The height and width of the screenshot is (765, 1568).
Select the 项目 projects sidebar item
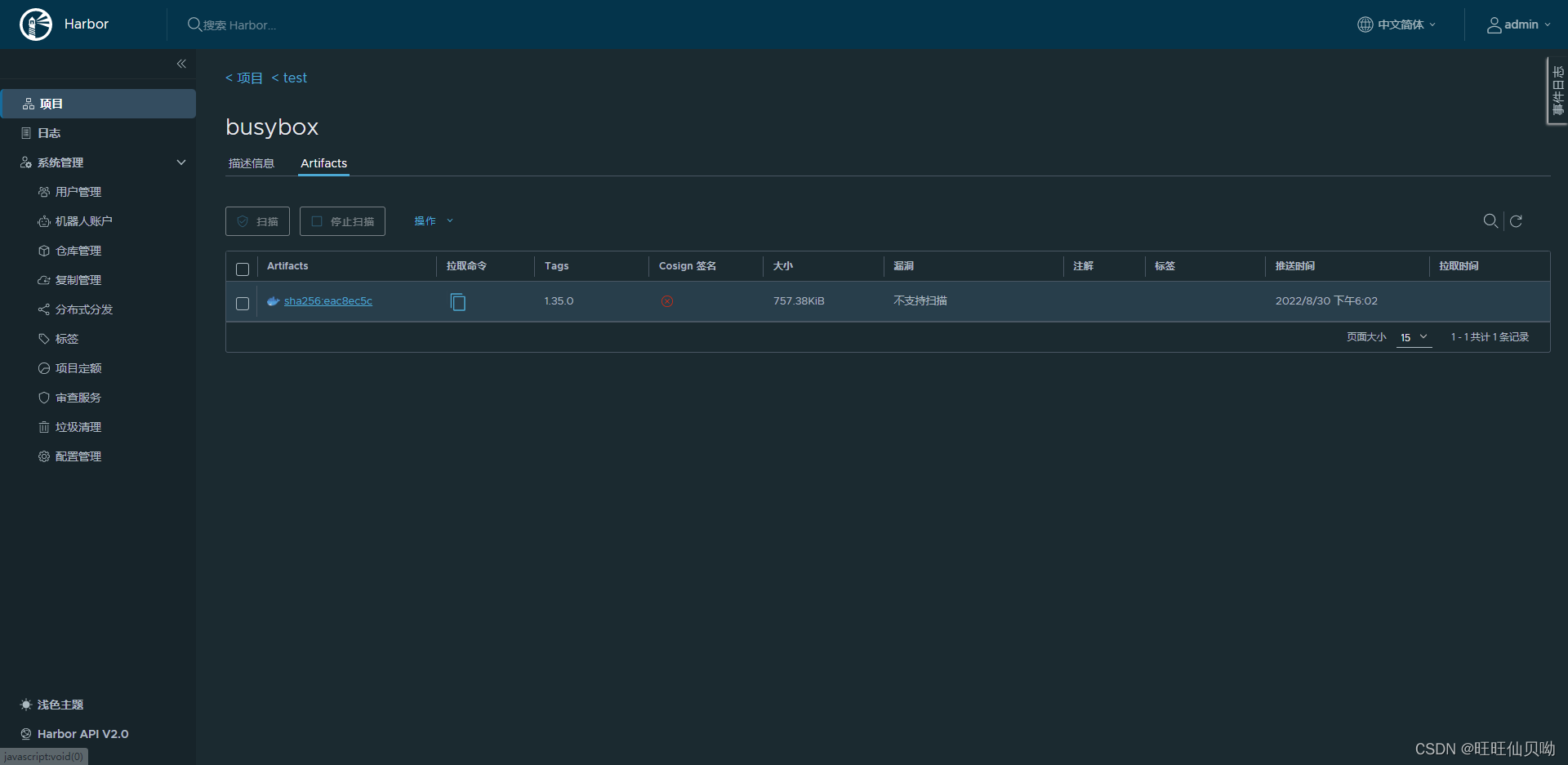(98, 104)
